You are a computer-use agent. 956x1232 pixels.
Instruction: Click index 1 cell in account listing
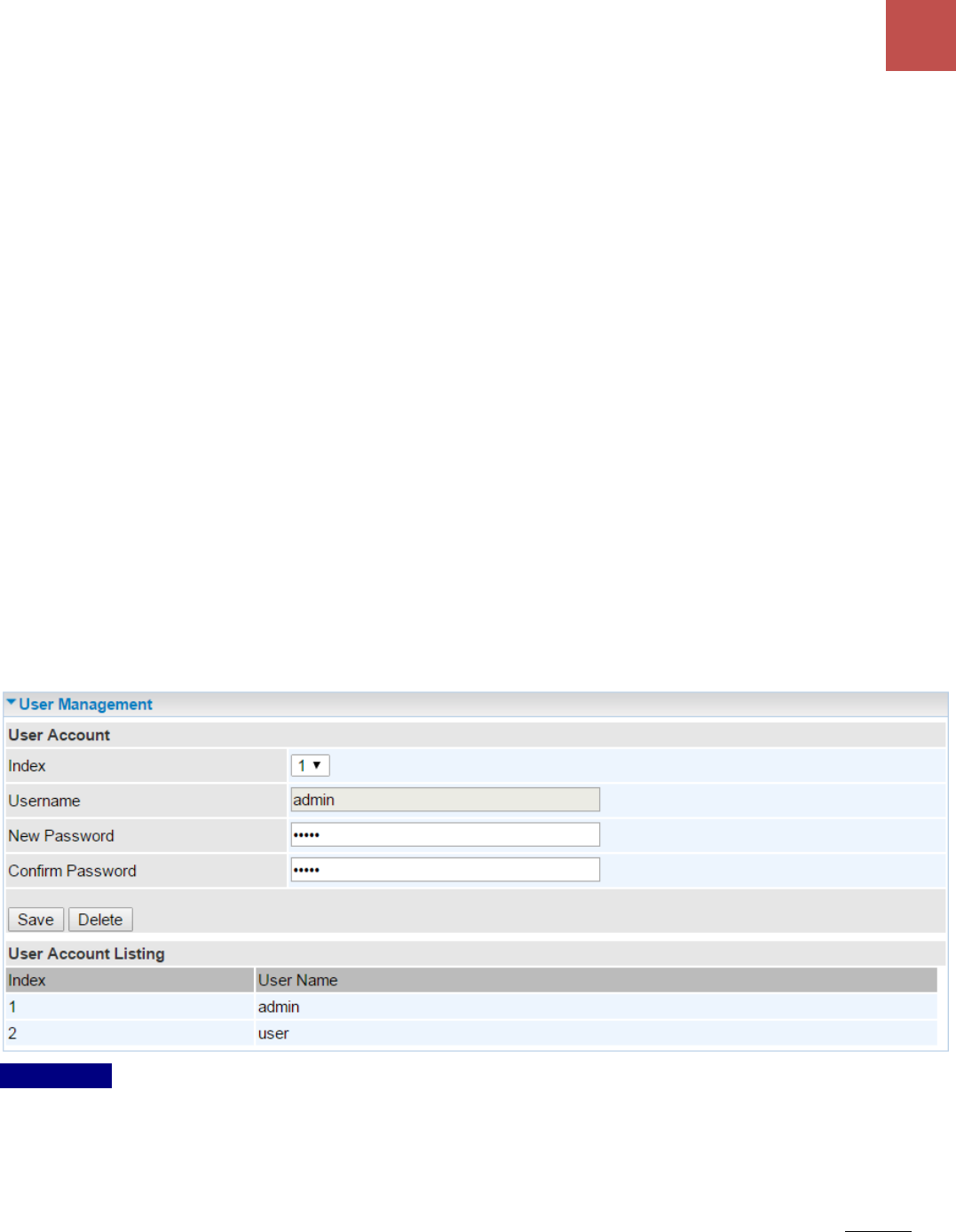130,1007
